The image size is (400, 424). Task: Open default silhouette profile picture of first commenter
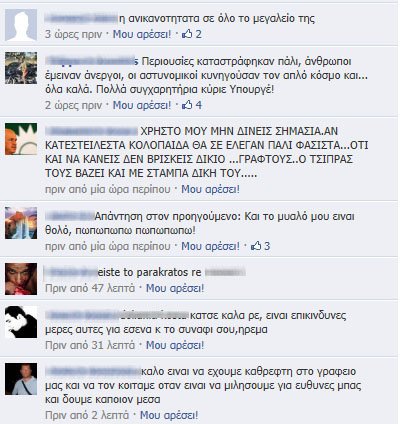[x=21, y=25]
